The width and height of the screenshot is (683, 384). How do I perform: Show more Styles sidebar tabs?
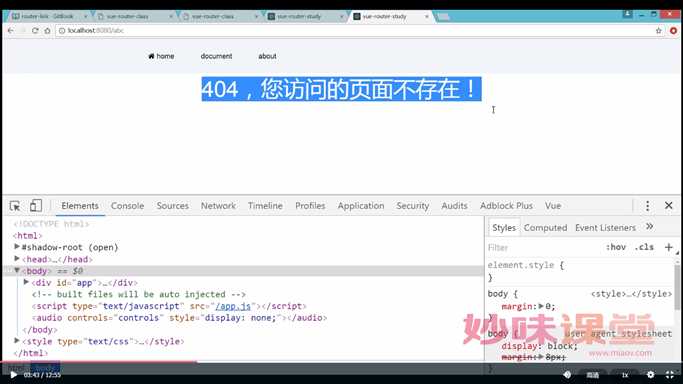649,226
